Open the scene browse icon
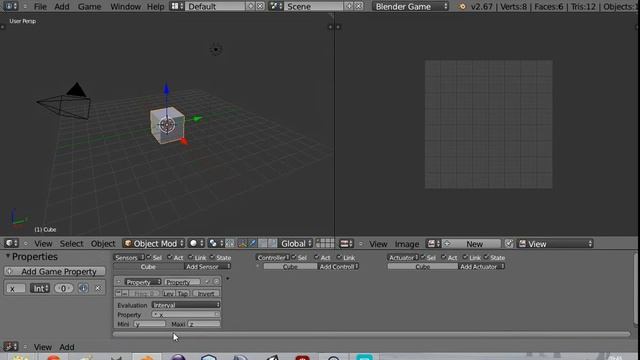 276,7
